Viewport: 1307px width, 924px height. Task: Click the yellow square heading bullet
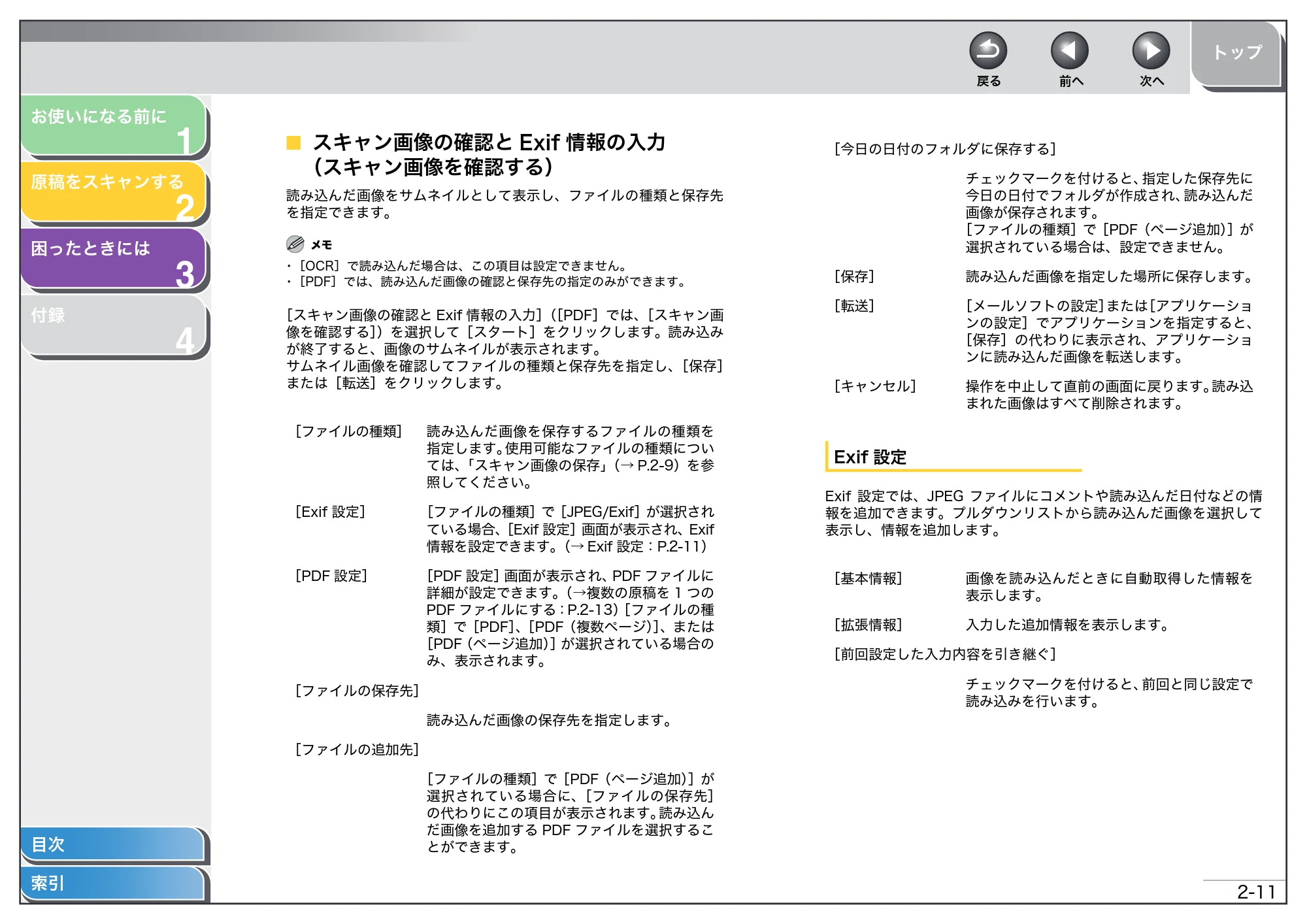(293, 142)
